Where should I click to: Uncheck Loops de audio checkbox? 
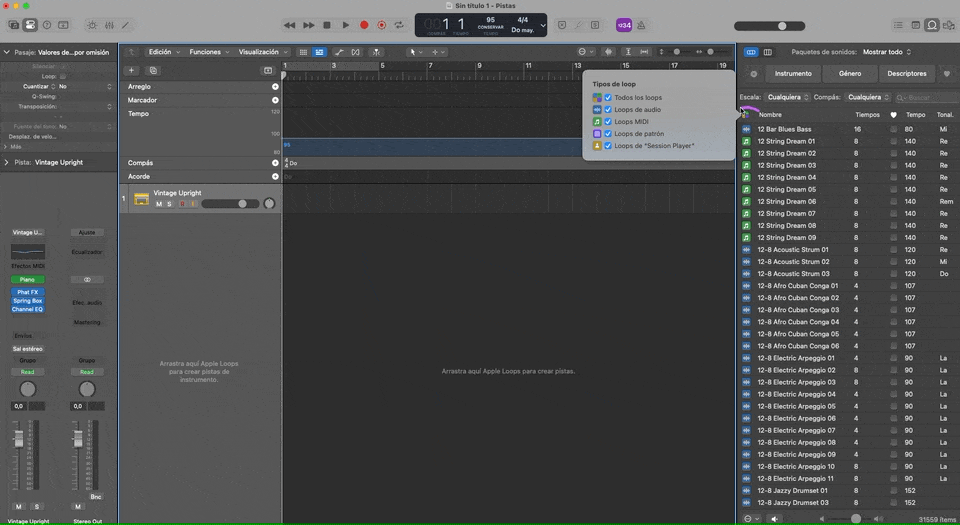608,110
